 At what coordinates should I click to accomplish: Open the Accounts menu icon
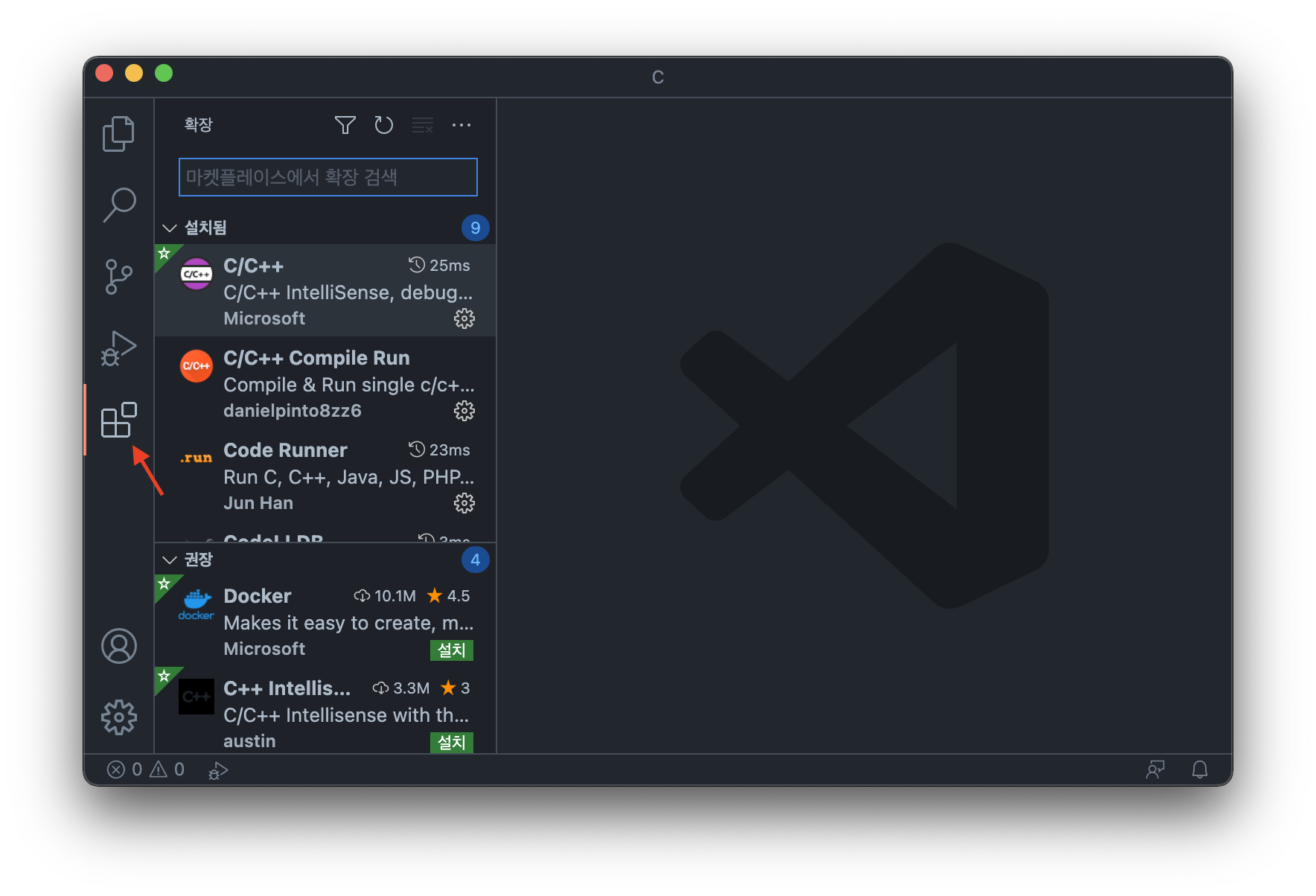point(119,646)
